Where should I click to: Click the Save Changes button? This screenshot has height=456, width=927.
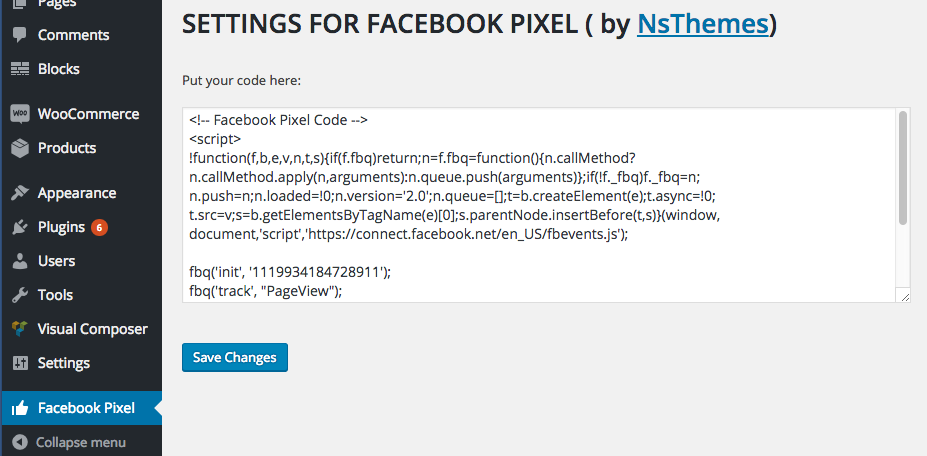pyautogui.click(x=235, y=357)
